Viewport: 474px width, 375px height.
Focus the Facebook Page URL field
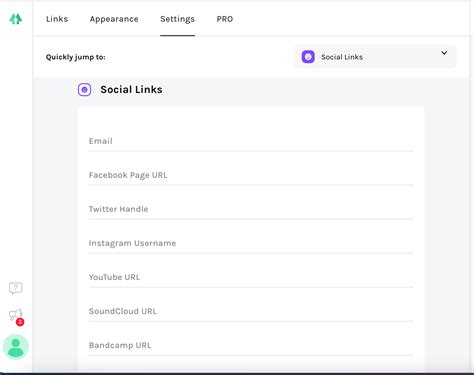pos(251,175)
